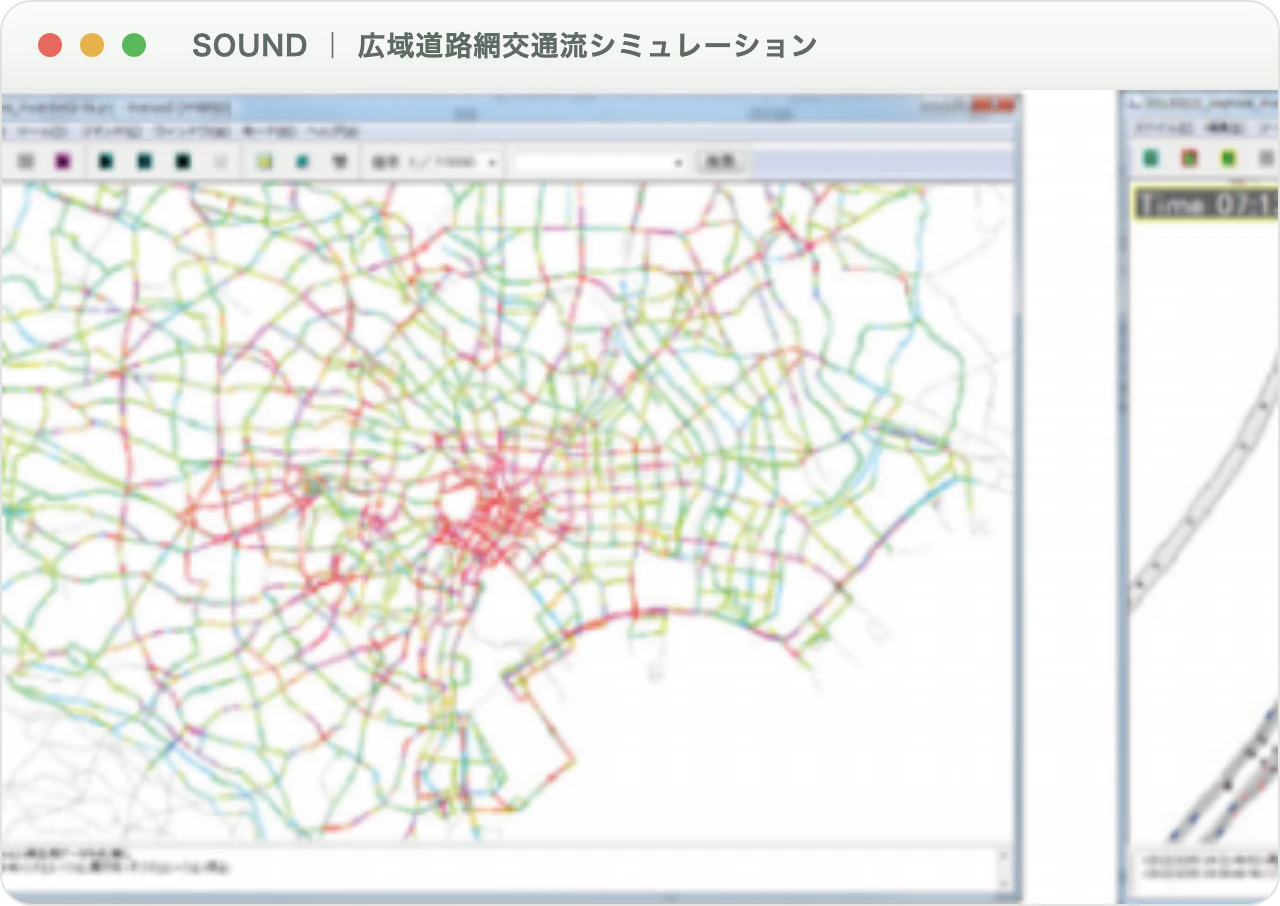Open the モード menu in the map window
This screenshot has height=906, width=1280.
[270, 132]
